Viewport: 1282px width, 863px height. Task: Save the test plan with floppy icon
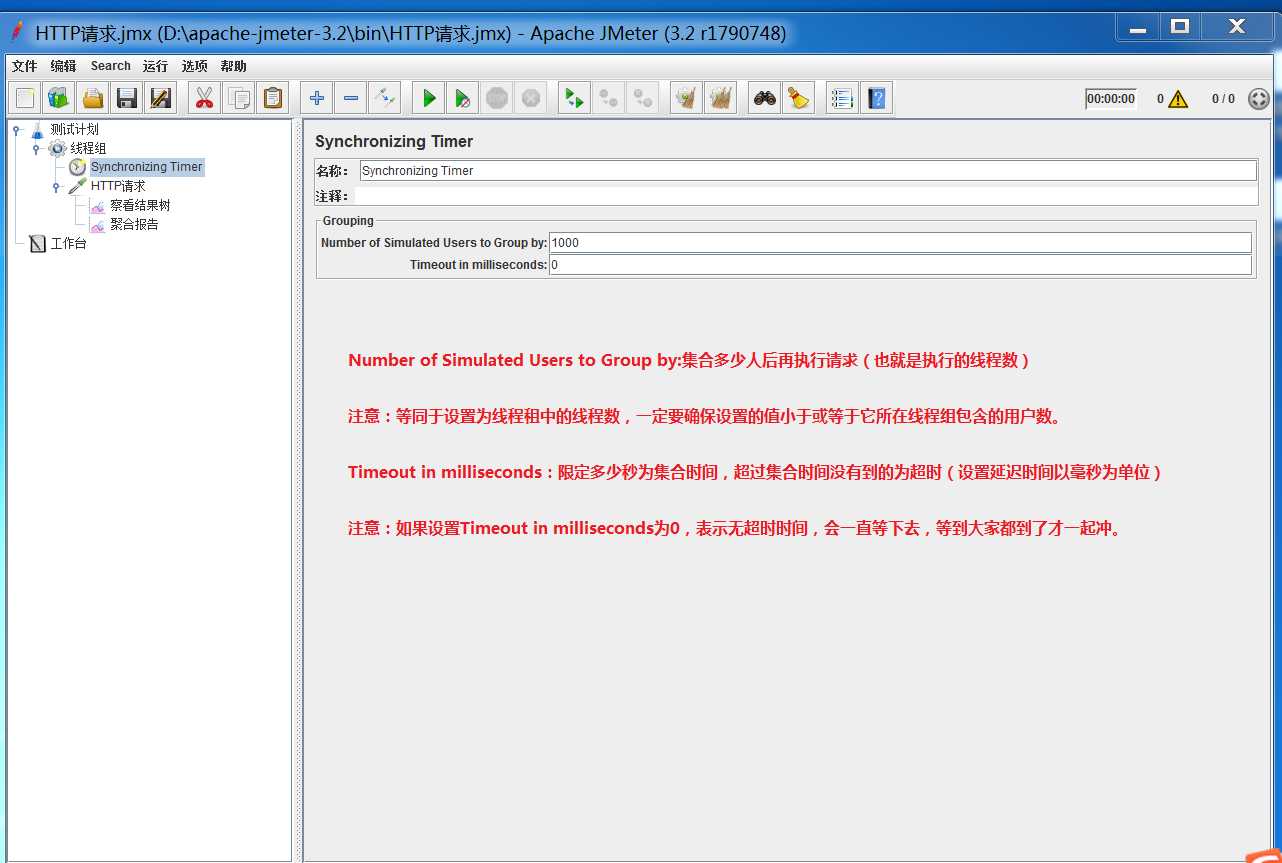[126, 98]
